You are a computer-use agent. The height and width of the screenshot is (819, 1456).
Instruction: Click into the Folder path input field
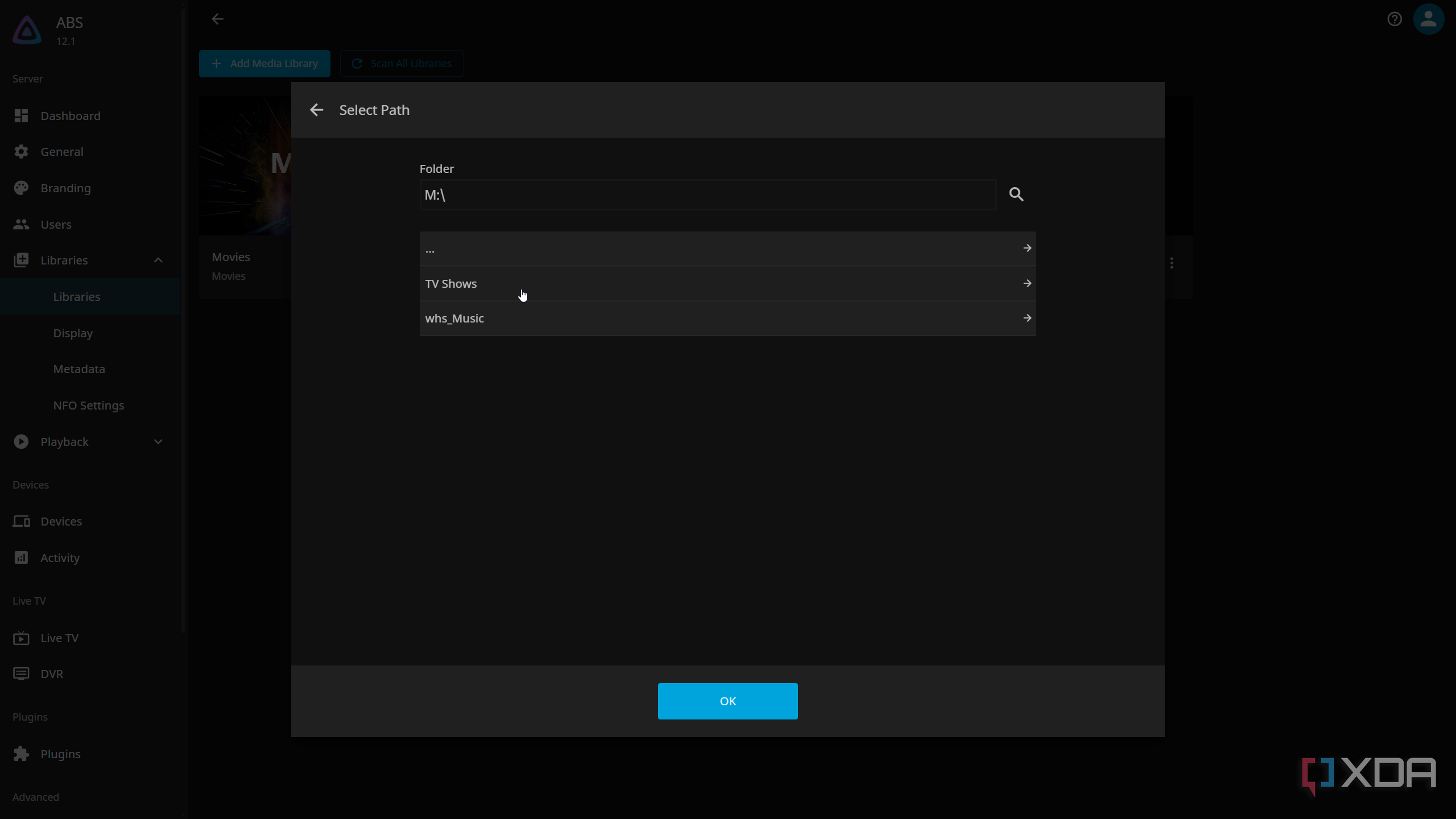708,195
